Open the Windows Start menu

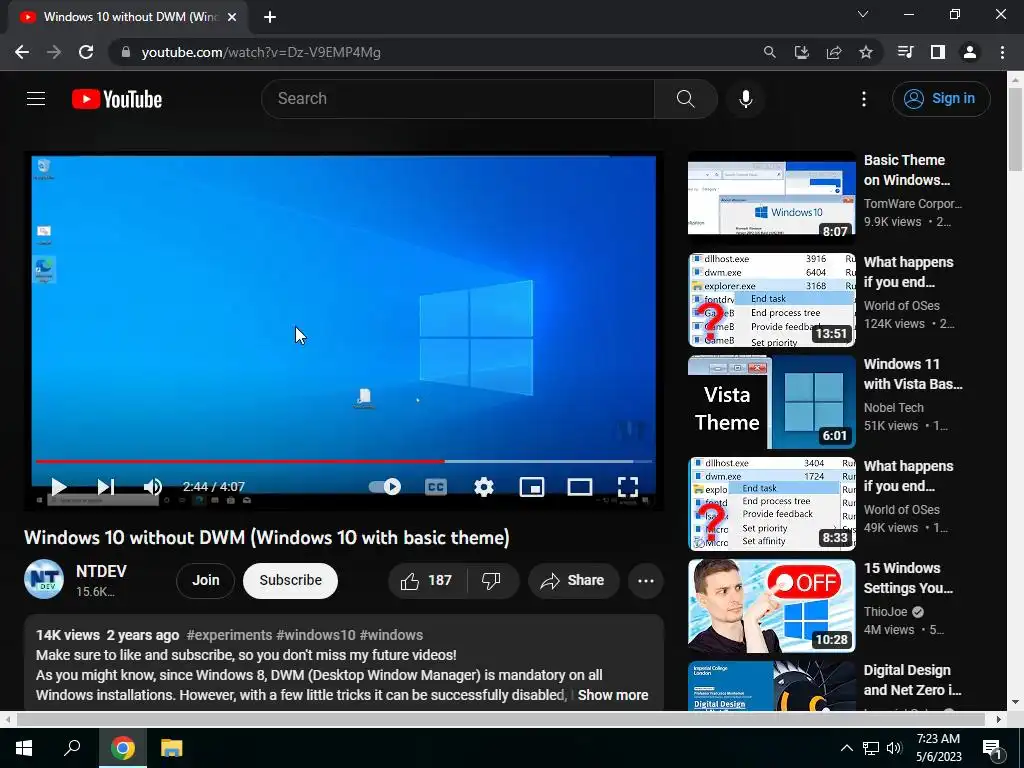pyautogui.click(x=24, y=748)
